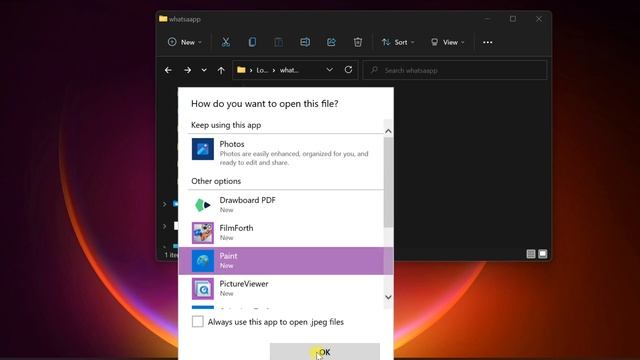Click the app list scroll down arrow

(388, 297)
